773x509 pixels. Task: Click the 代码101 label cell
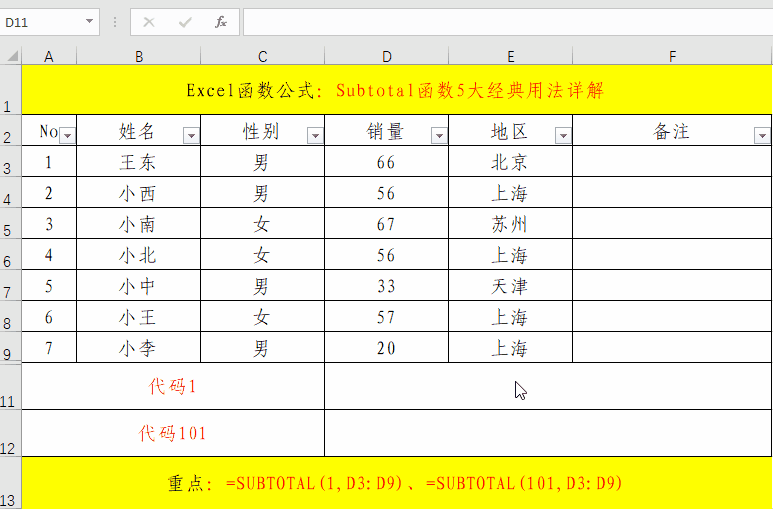click(x=173, y=434)
